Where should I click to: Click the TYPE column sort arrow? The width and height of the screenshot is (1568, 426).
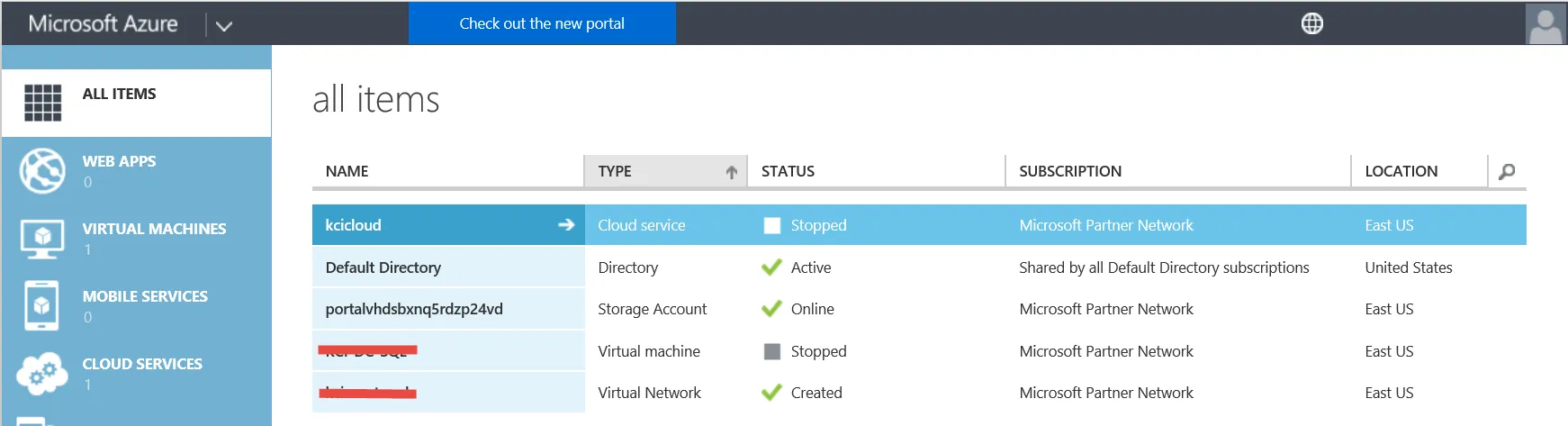click(732, 172)
